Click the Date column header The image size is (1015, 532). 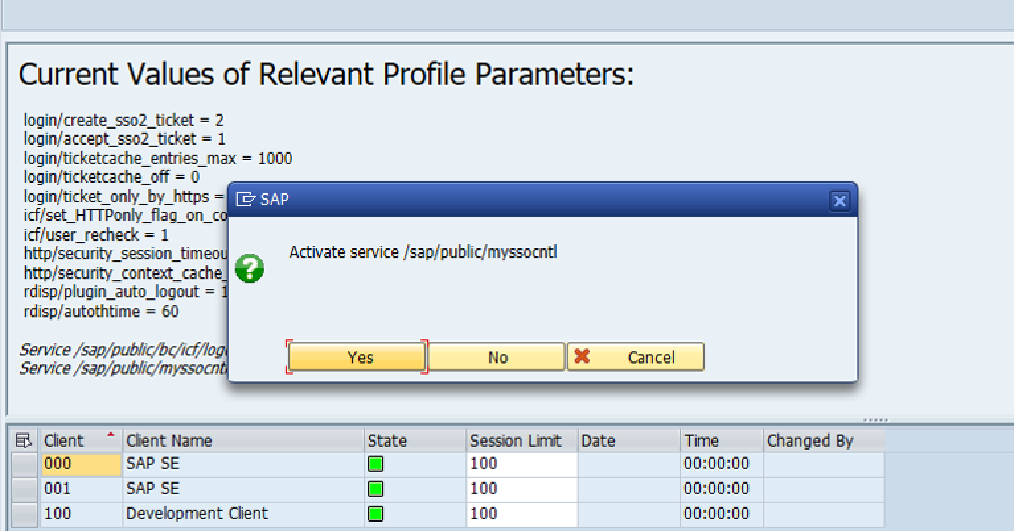629,441
